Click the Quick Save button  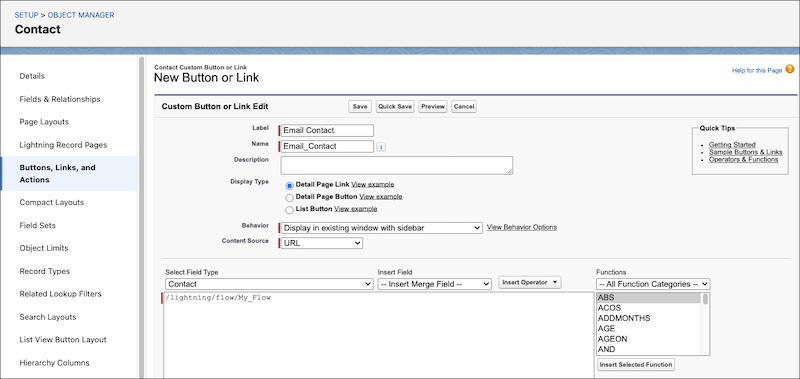tap(395, 107)
